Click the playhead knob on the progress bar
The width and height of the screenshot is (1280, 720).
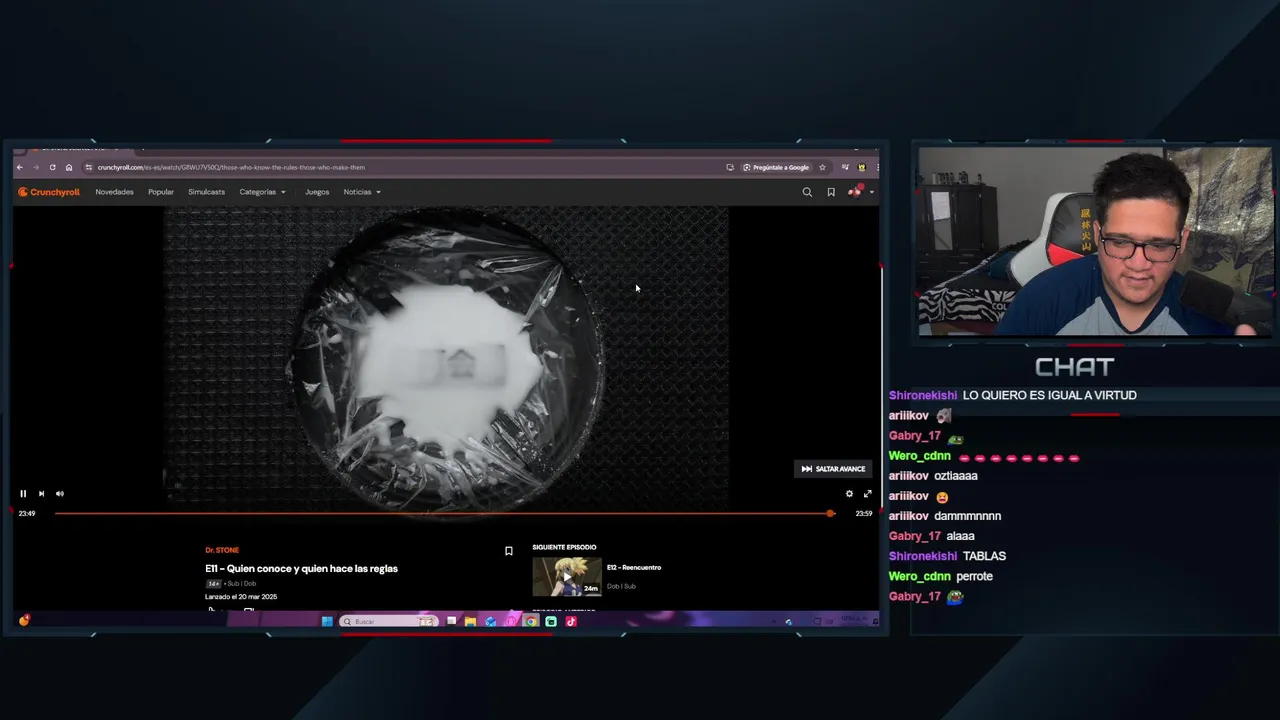pos(830,513)
